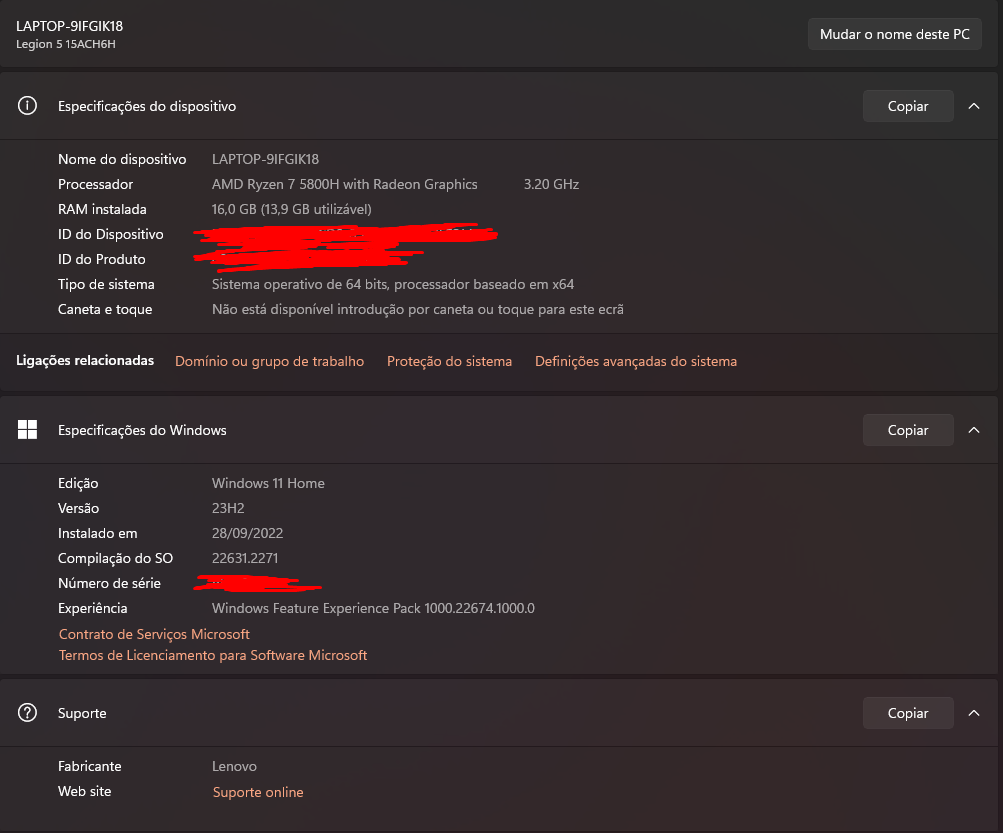Collapse the Especificações do Windows section chevron

[x=974, y=430]
